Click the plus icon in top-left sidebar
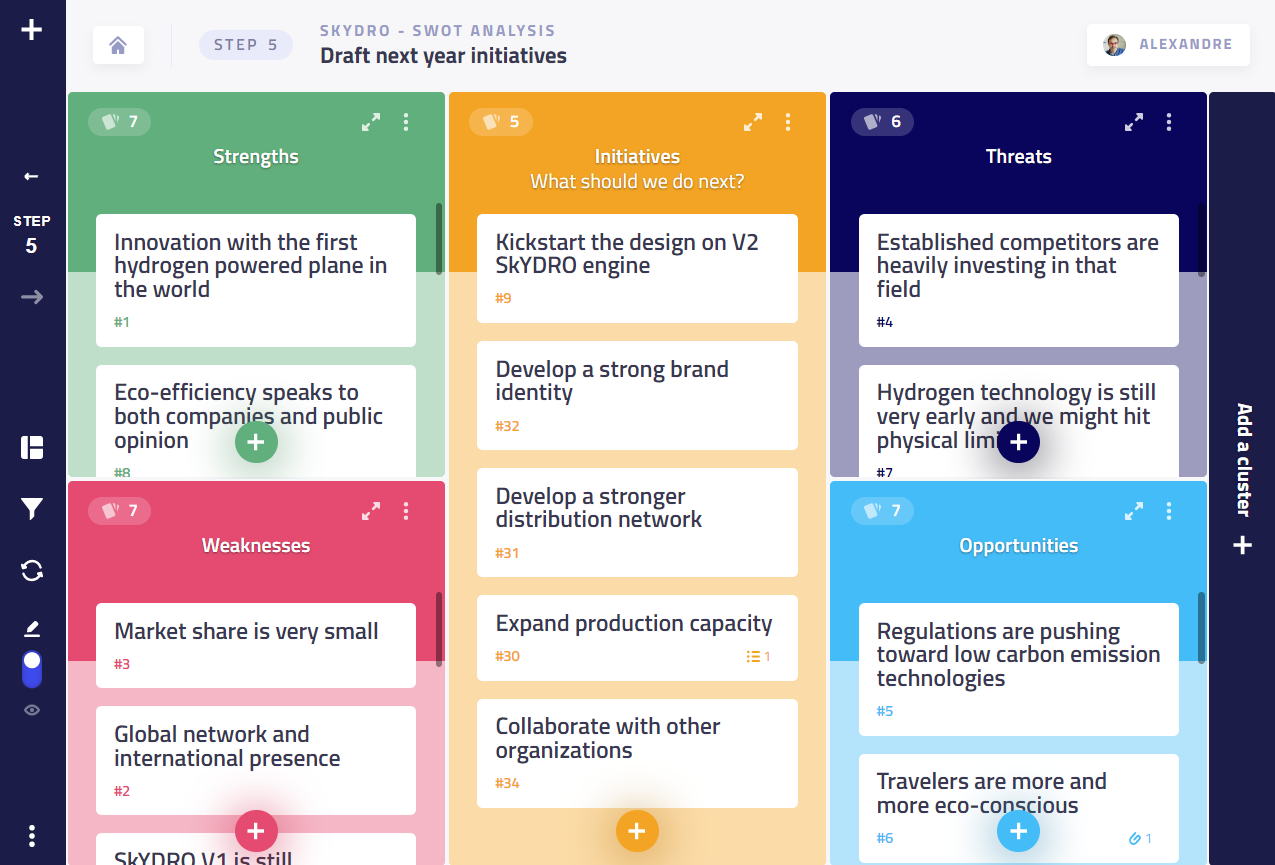Image resolution: width=1275 pixels, height=865 pixels. pyautogui.click(x=32, y=30)
